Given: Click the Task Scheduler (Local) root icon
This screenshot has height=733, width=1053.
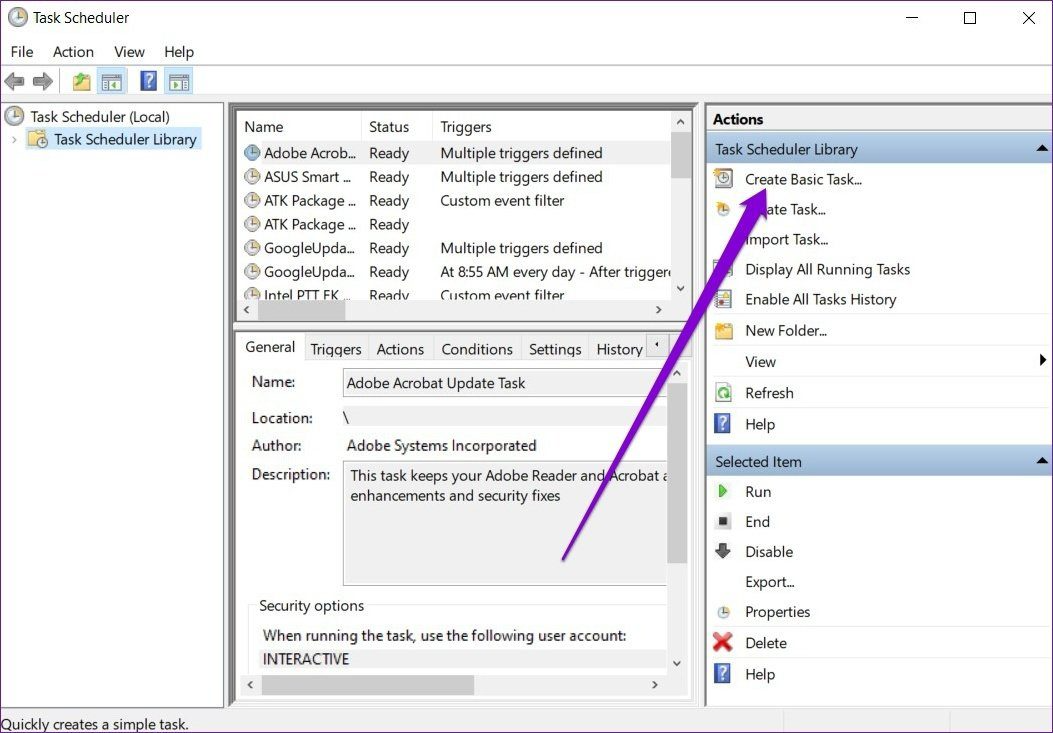Looking at the screenshot, I should point(14,116).
